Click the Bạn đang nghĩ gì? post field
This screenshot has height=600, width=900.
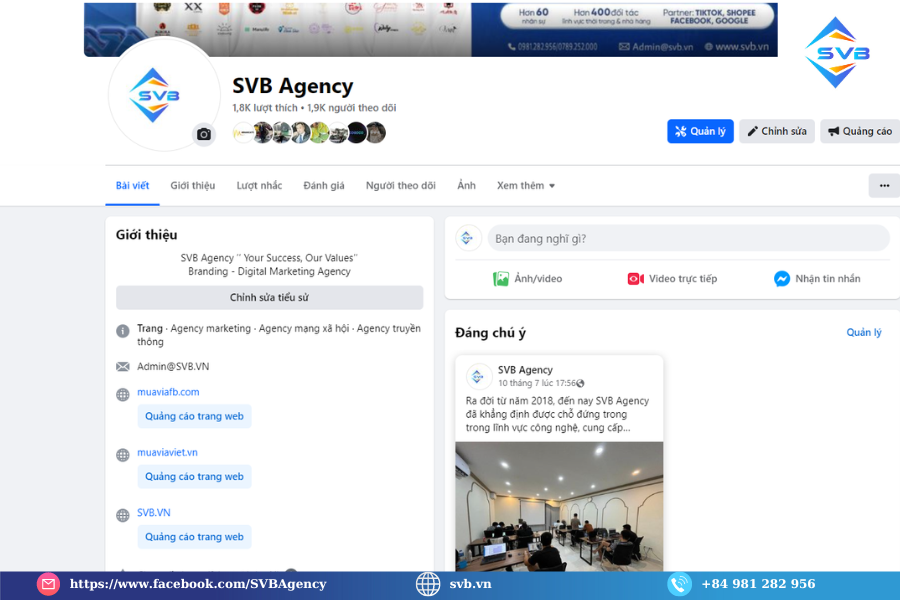click(688, 238)
